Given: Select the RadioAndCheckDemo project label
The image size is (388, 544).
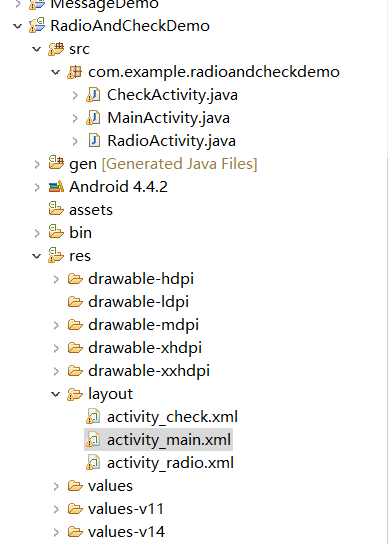Looking at the screenshot, I should [x=130, y=26].
